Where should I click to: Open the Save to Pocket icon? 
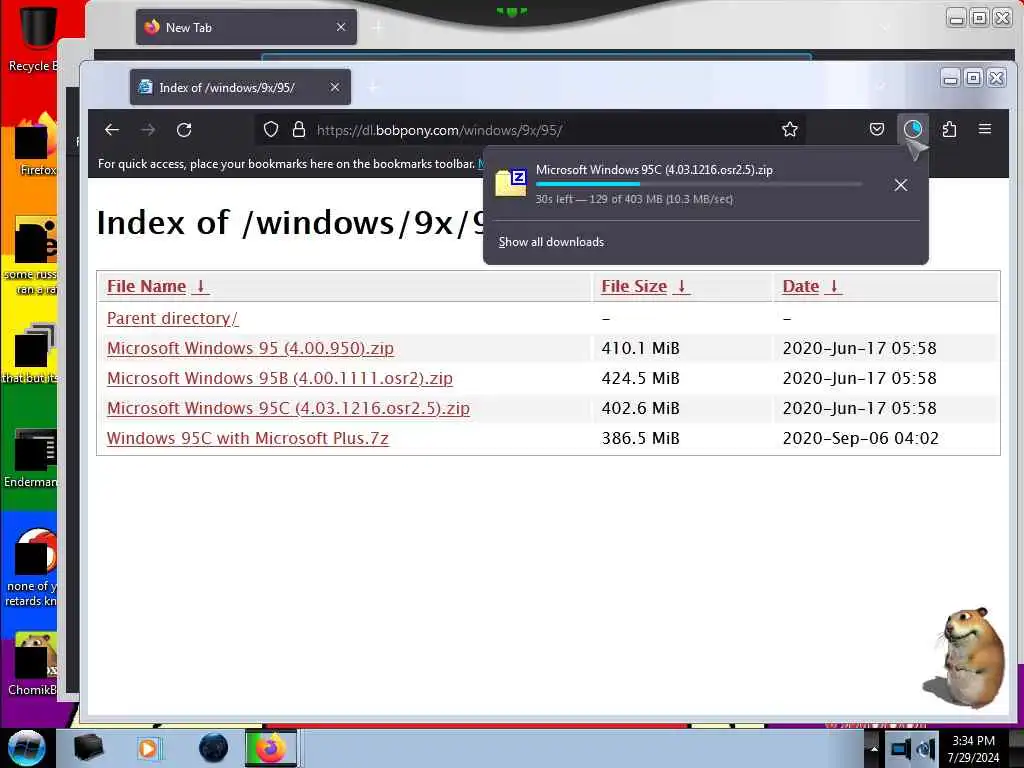pos(877,129)
